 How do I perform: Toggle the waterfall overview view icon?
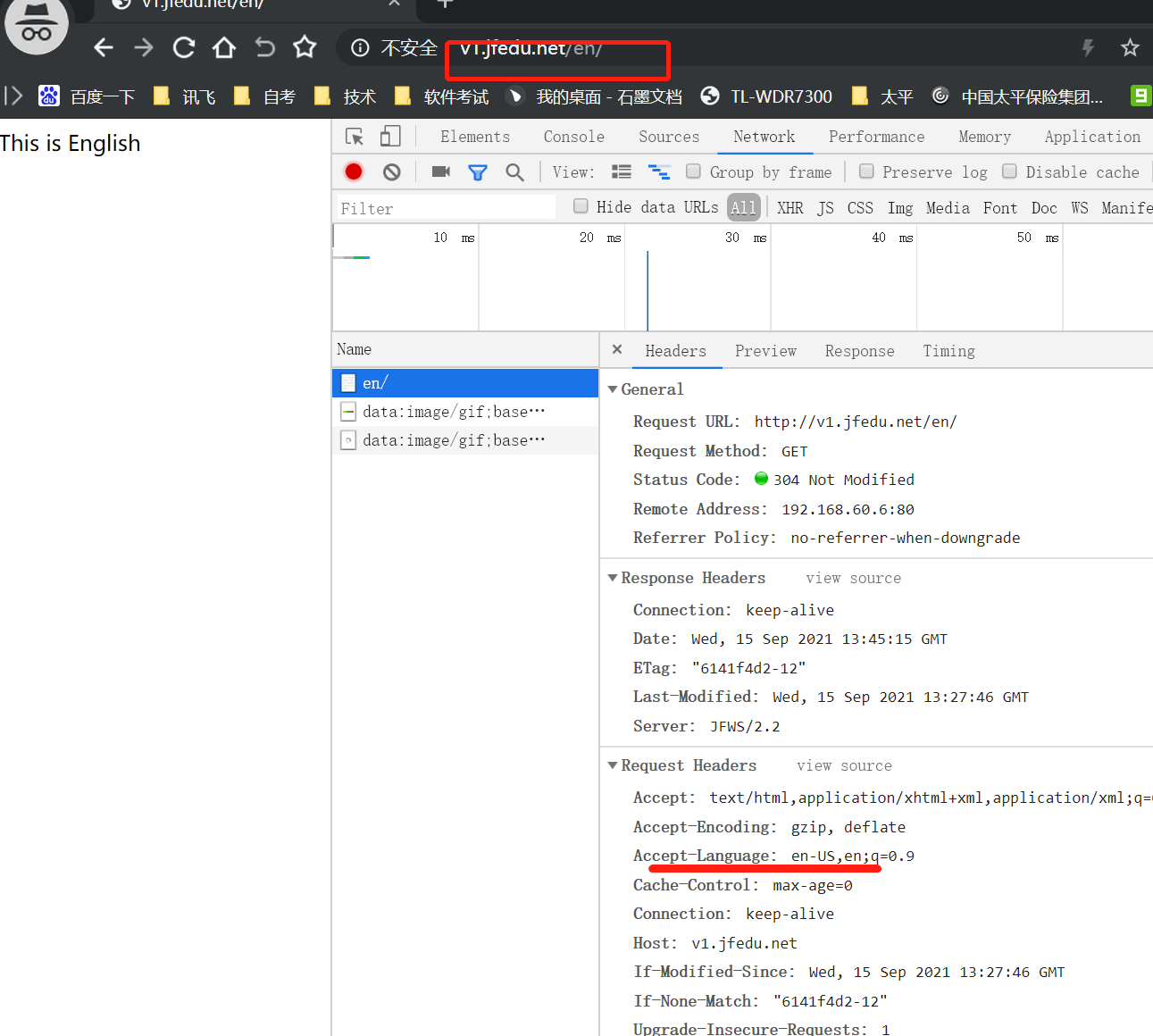[659, 171]
